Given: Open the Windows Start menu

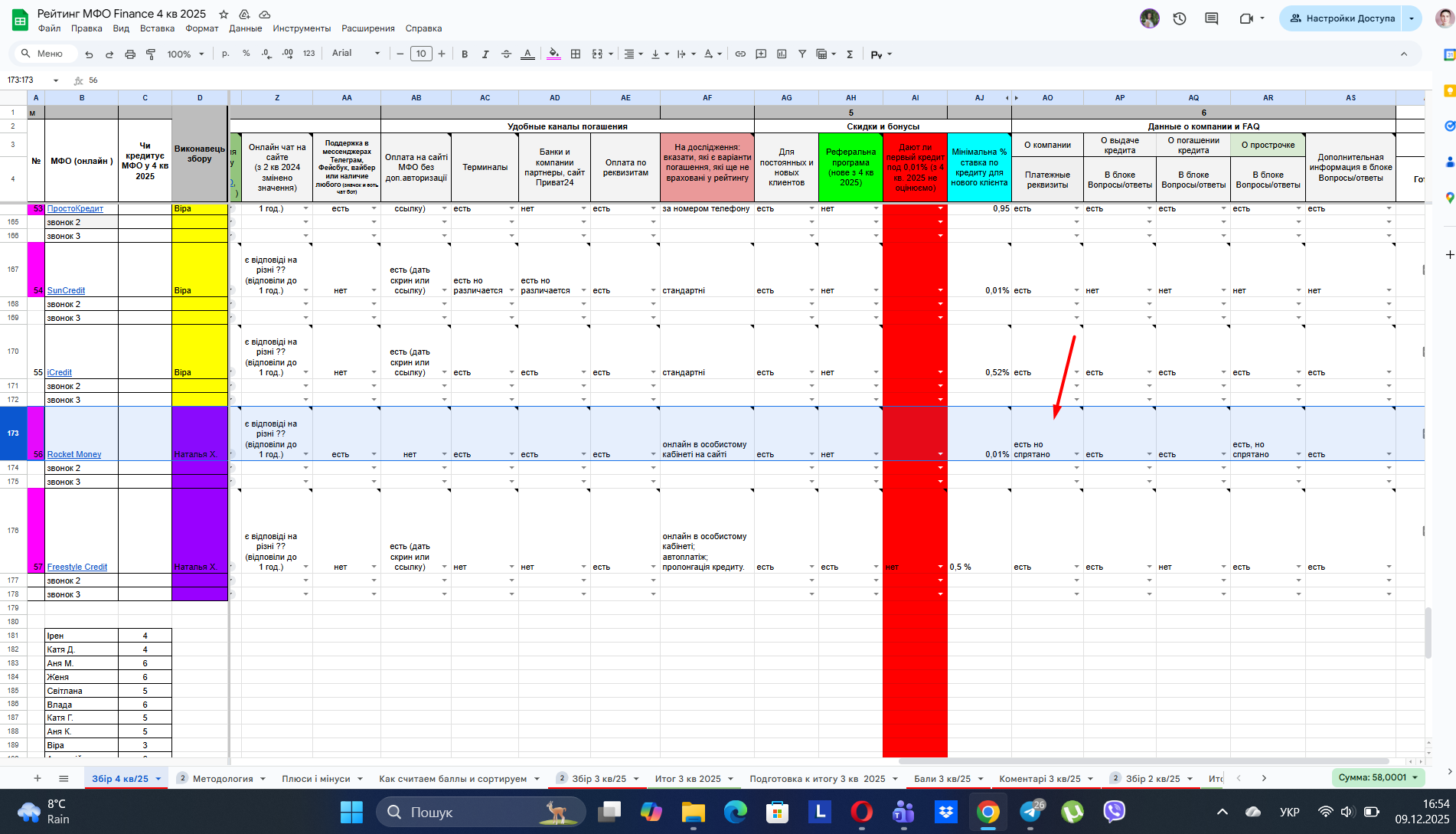Looking at the screenshot, I should (351, 811).
